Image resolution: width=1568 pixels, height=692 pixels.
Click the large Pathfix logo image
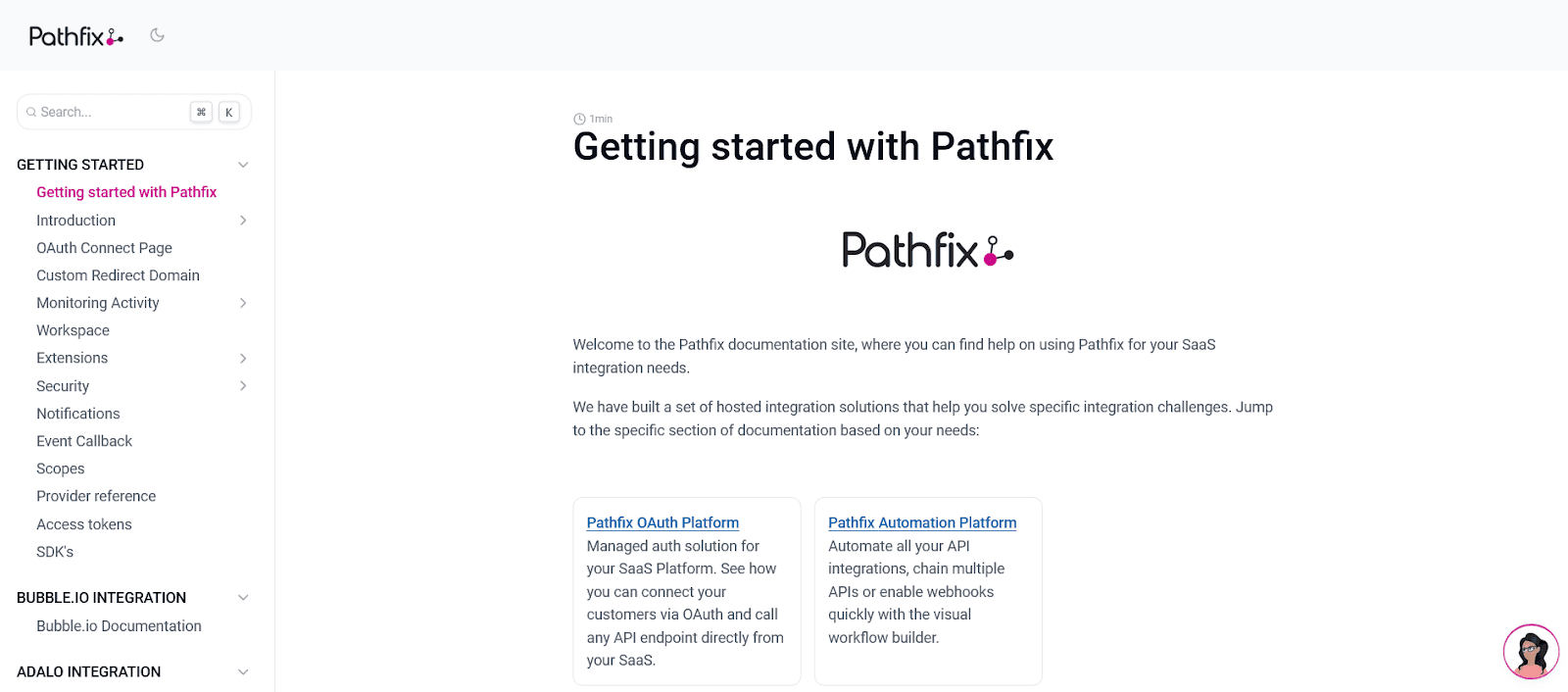(927, 251)
